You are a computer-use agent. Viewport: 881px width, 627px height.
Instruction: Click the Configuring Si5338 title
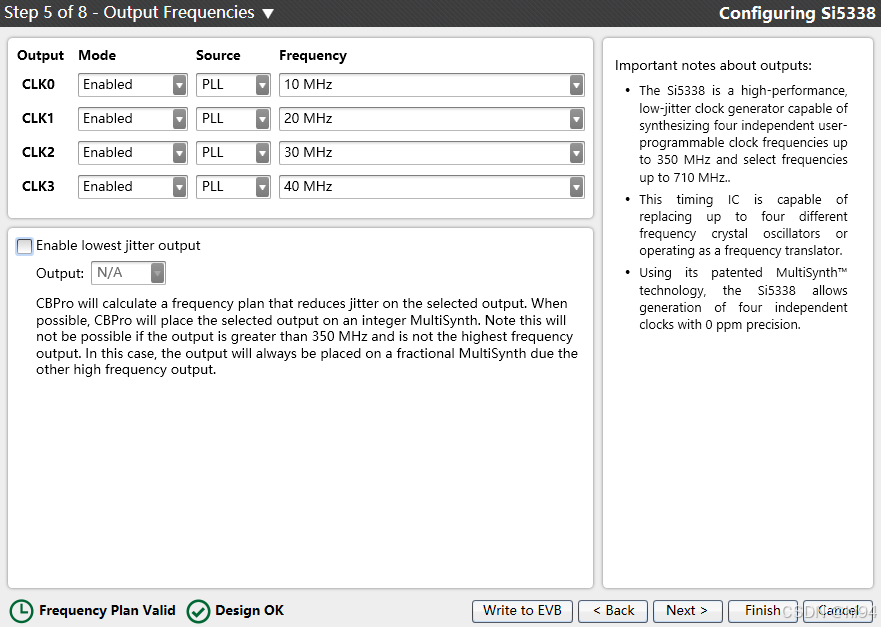pyautogui.click(x=797, y=13)
